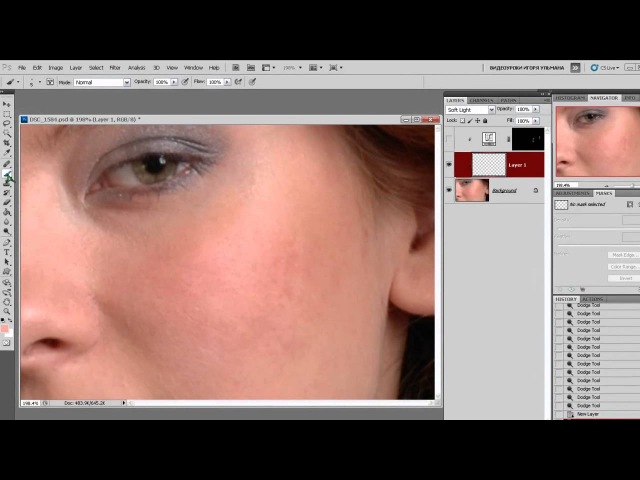Select the Zoom tool in toolbox
Screen dimensions: 640x480
click(x=7, y=312)
